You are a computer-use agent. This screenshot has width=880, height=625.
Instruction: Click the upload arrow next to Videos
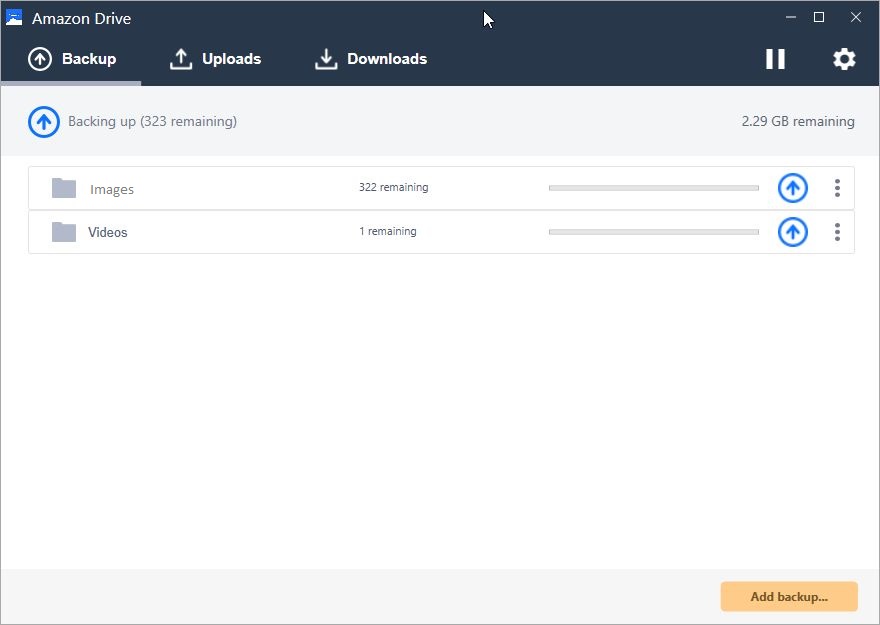coord(792,231)
